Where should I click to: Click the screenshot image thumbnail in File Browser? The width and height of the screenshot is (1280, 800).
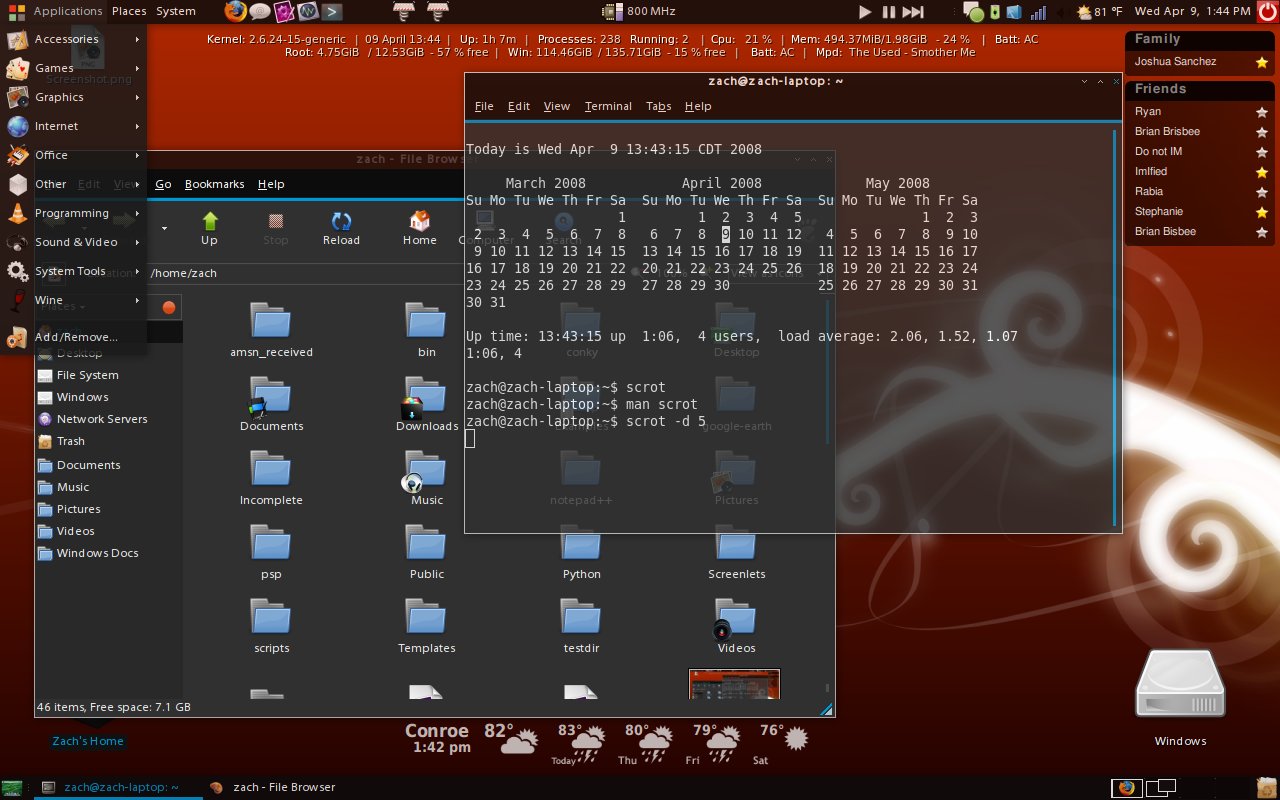734,684
